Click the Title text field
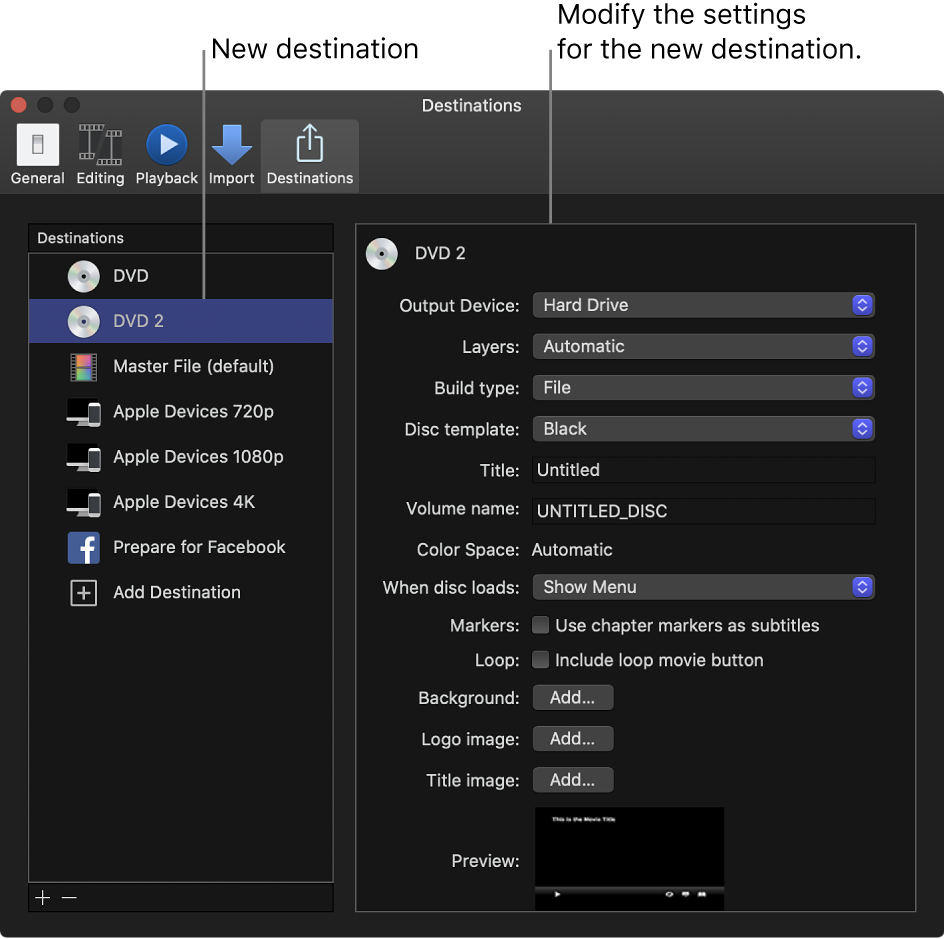This screenshot has width=944, height=939. 703,470
